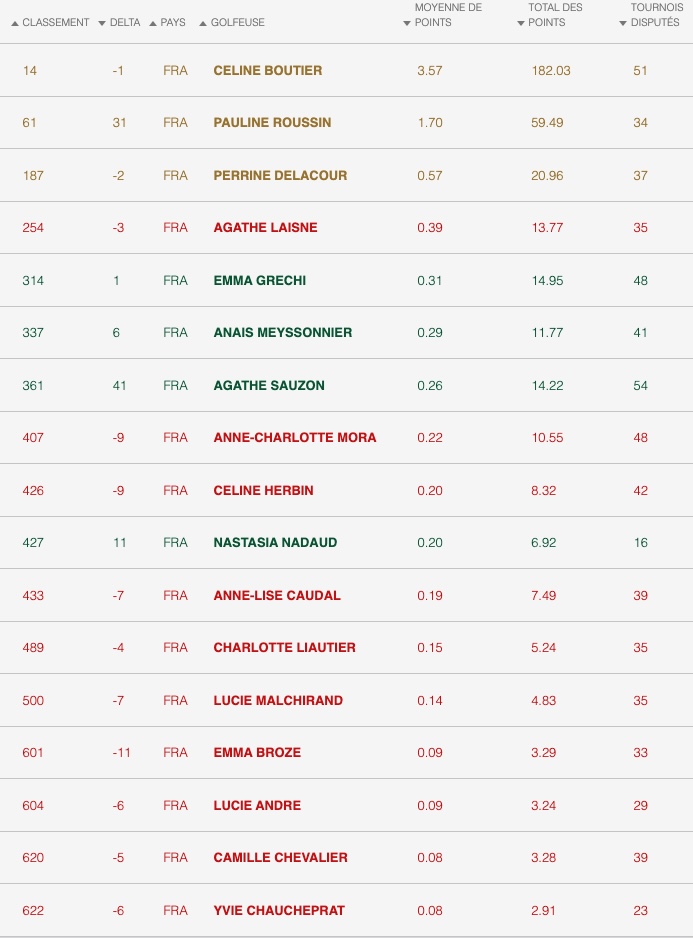The image size is (693, 938).
Task: Sort by Delta column arrow
Action: (102, 23)
